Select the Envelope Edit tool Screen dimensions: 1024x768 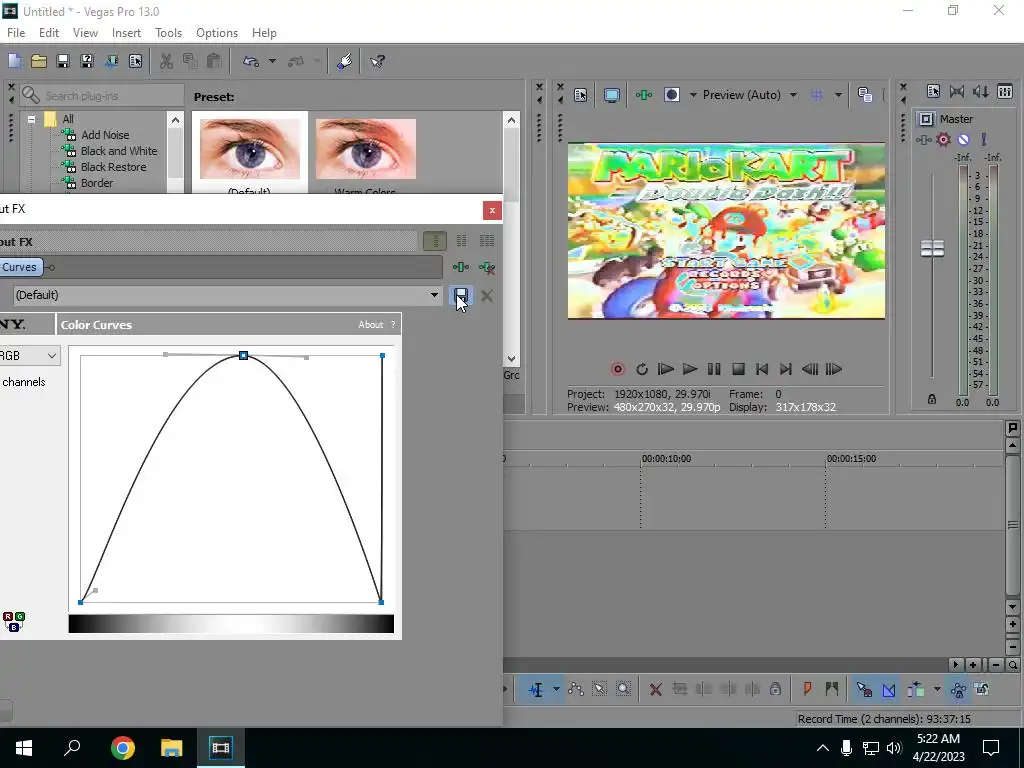(x=575, y=690)
